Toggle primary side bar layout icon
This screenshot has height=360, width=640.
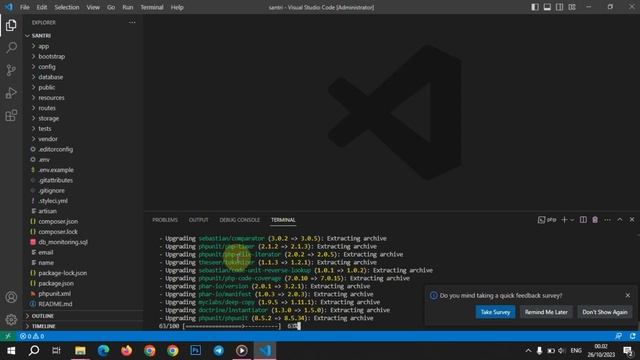coord(535,7)
